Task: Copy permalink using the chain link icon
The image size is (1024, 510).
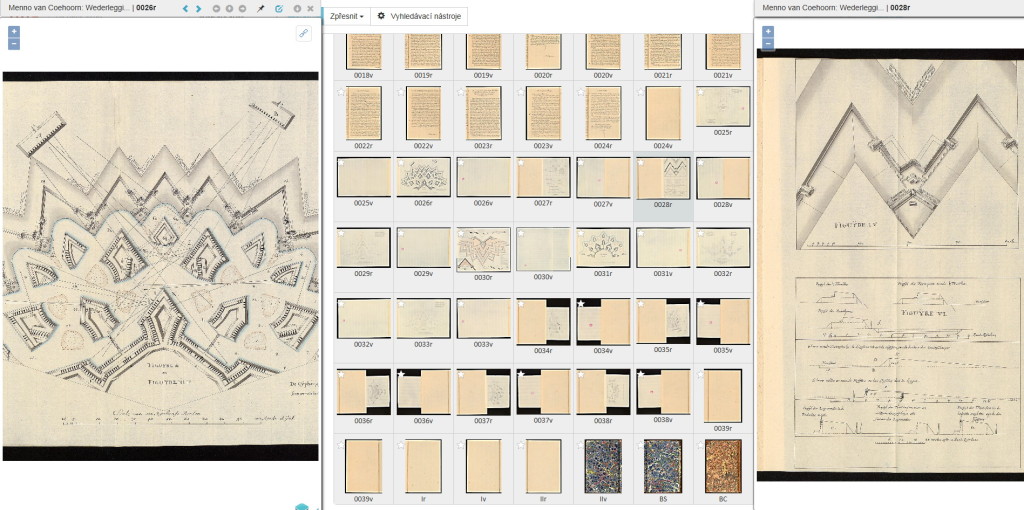Action: point(303,33)
